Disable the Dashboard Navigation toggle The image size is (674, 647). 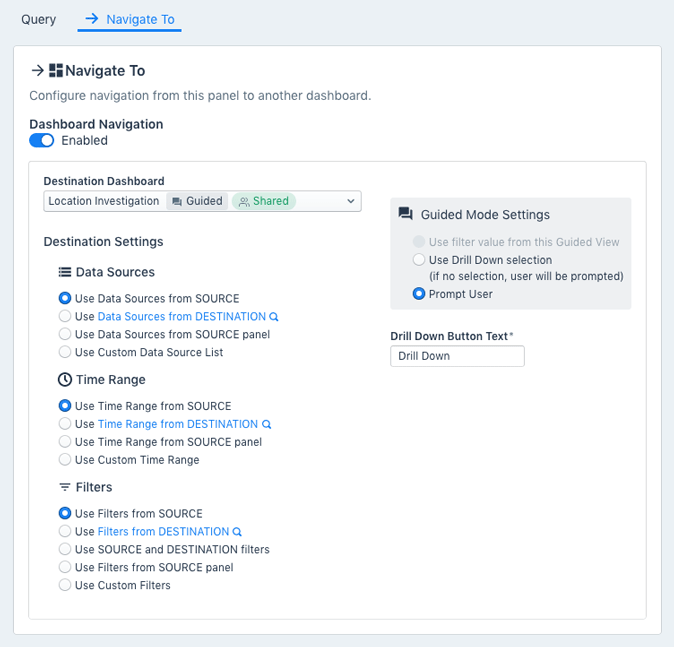(41, 141)
